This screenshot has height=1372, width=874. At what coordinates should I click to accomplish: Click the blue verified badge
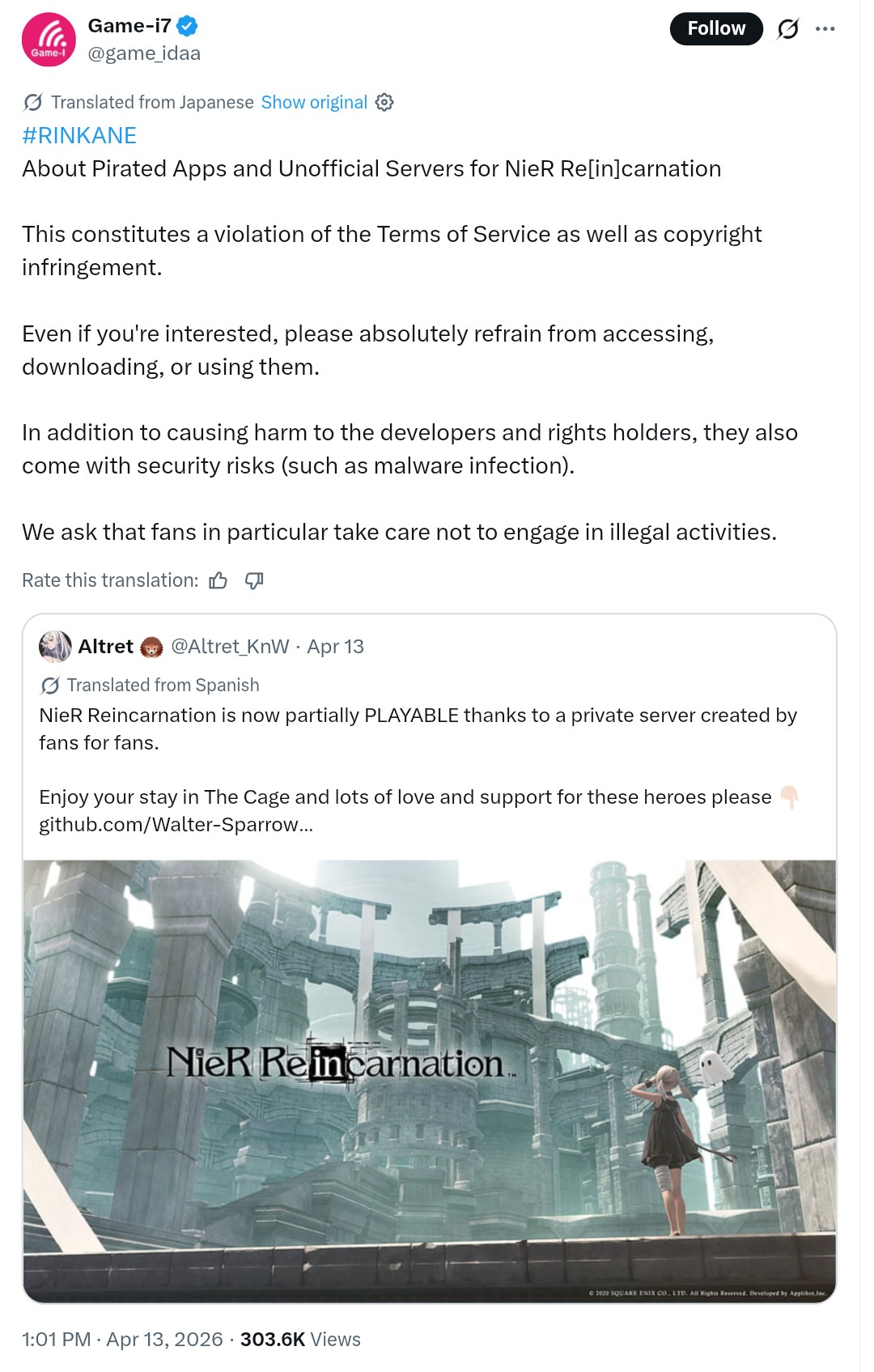pyautogui.click(x=187, y=26)
